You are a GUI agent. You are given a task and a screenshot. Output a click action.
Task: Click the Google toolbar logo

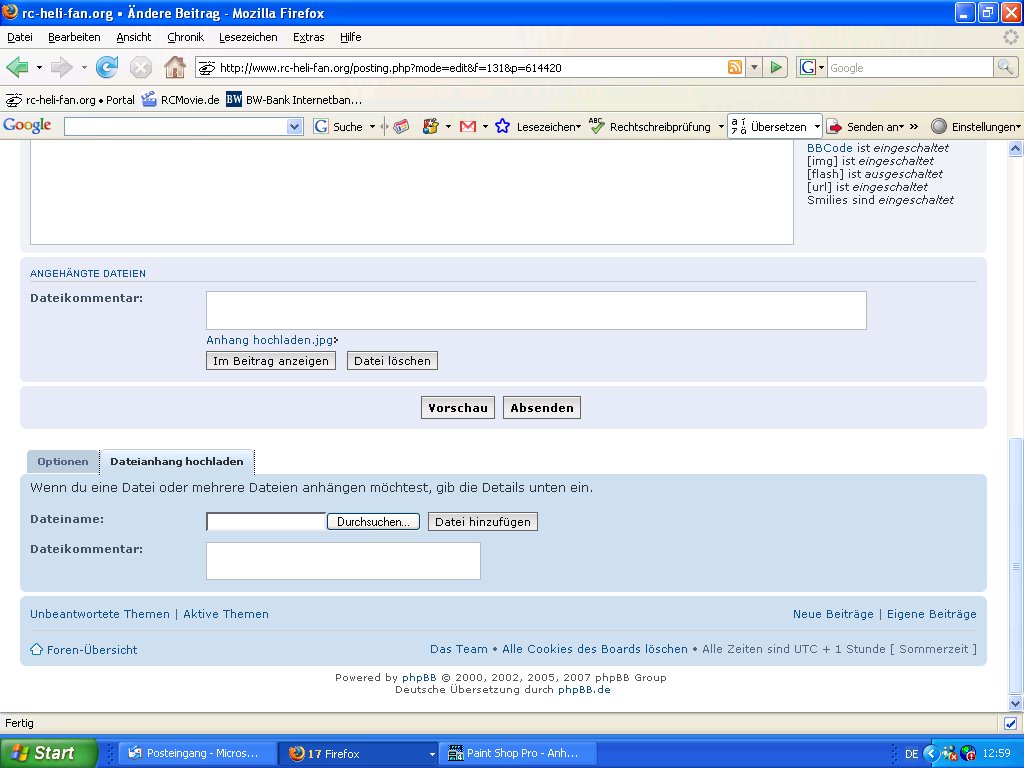coord(27,125)
